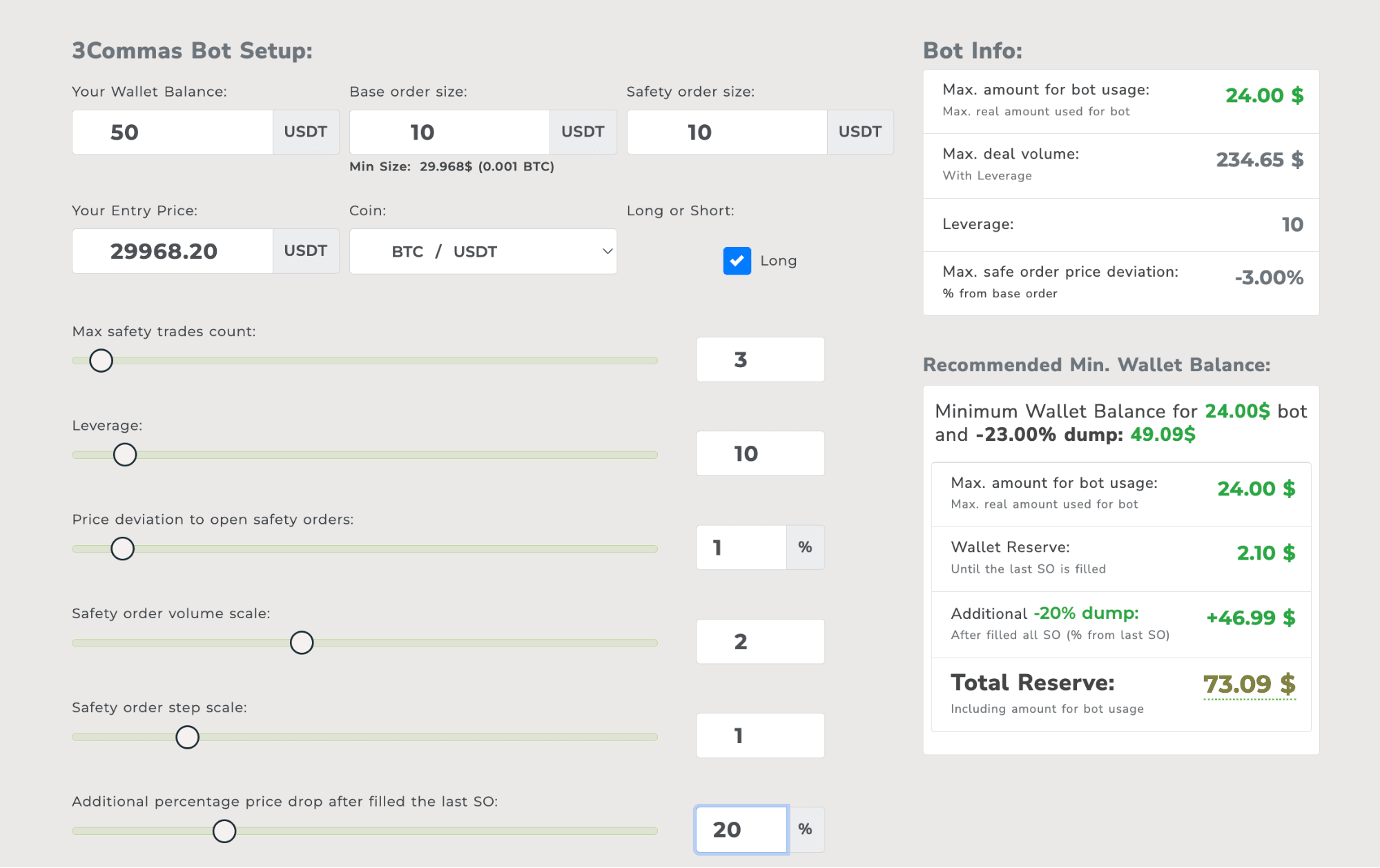
Task: Click the Price deviation slider handle
Action: pos(122,549)
